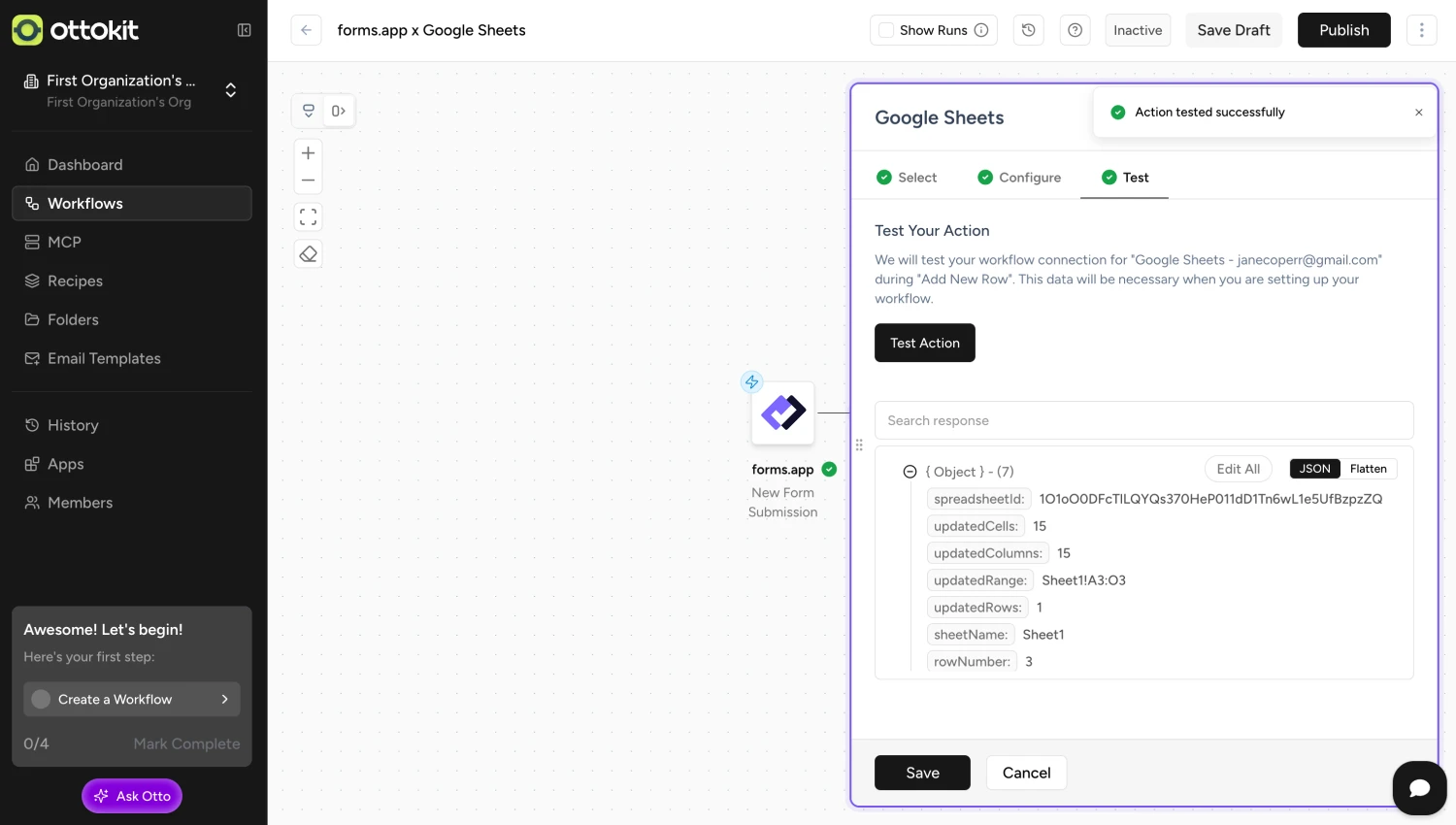Screen dimensions: 1456x825
Task: Switch to the Configure tab
Action: coord(1030,178)
